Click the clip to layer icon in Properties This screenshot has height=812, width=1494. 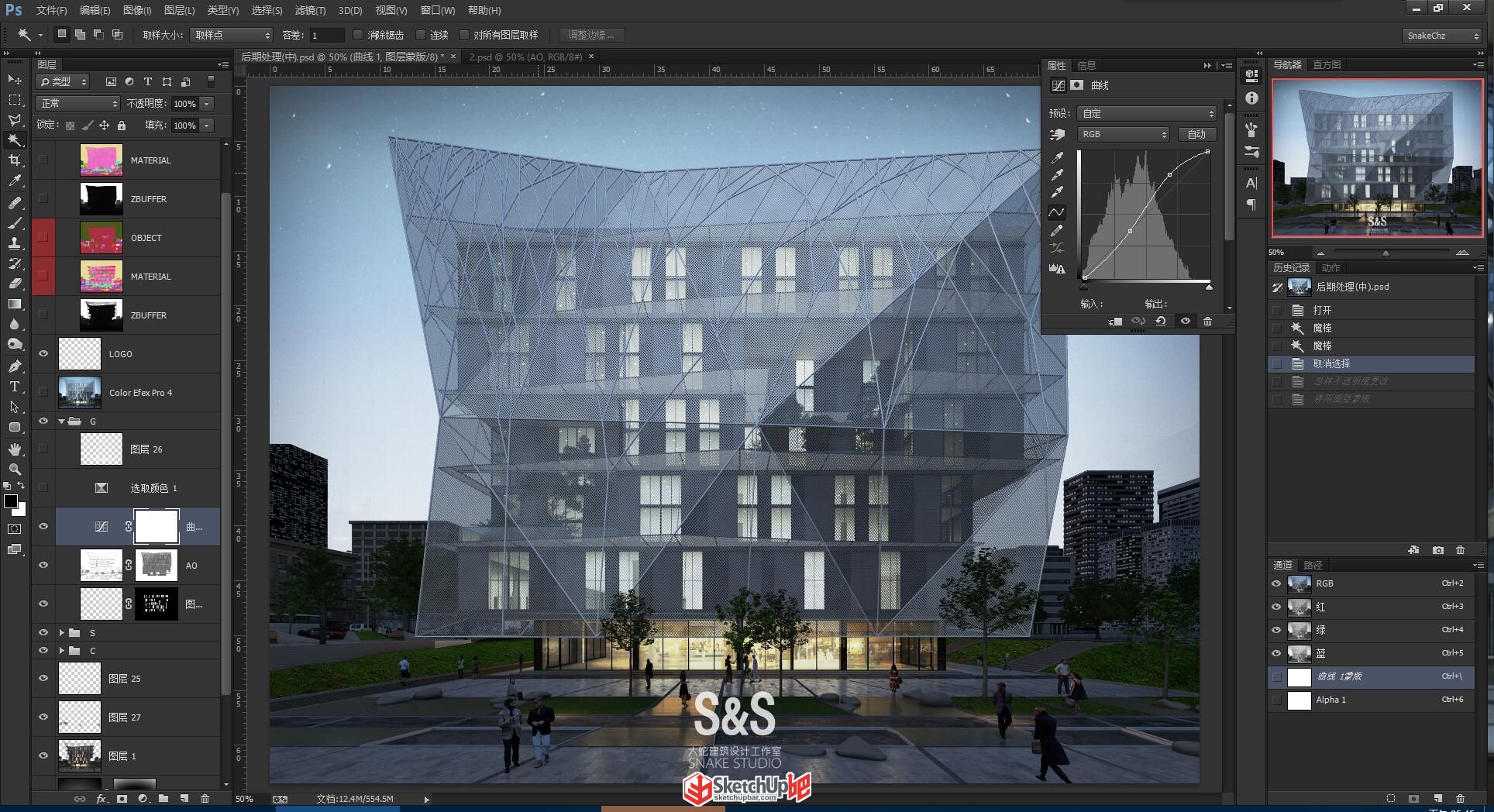click(1116, 322)
